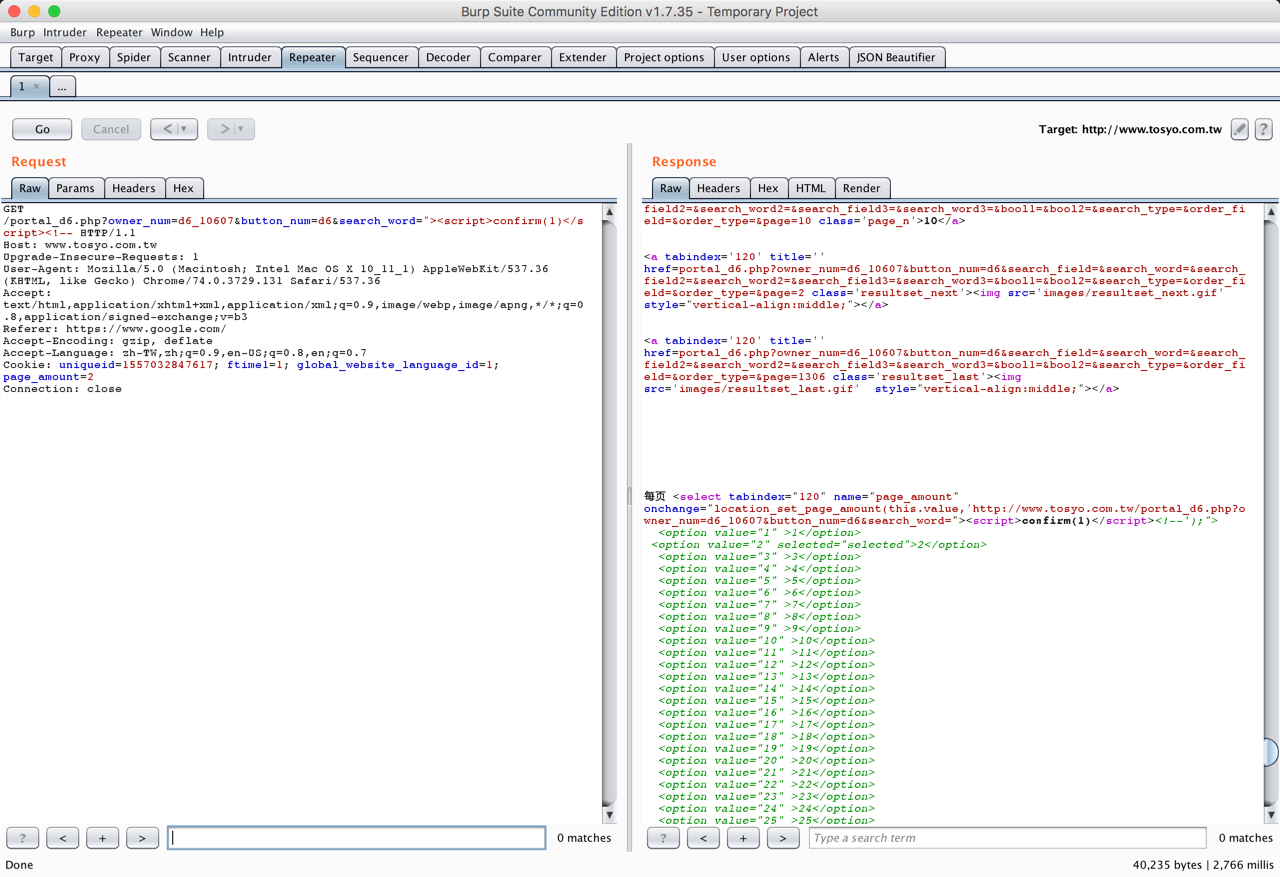Image resolution: width=1280 pixels, height=877 pixels.
Task: Click the response pane scroll-down arrow
Action: 1271,814
